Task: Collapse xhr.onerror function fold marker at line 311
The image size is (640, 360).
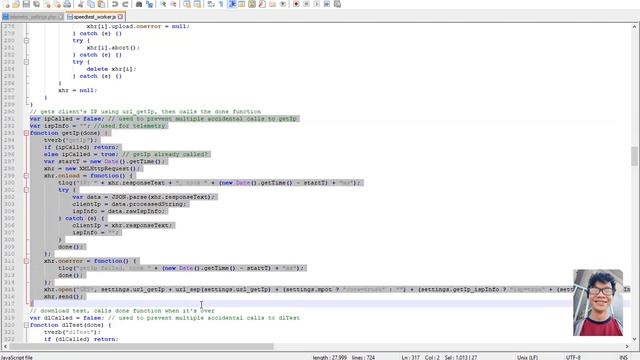Action: click(x=26, y=261)
